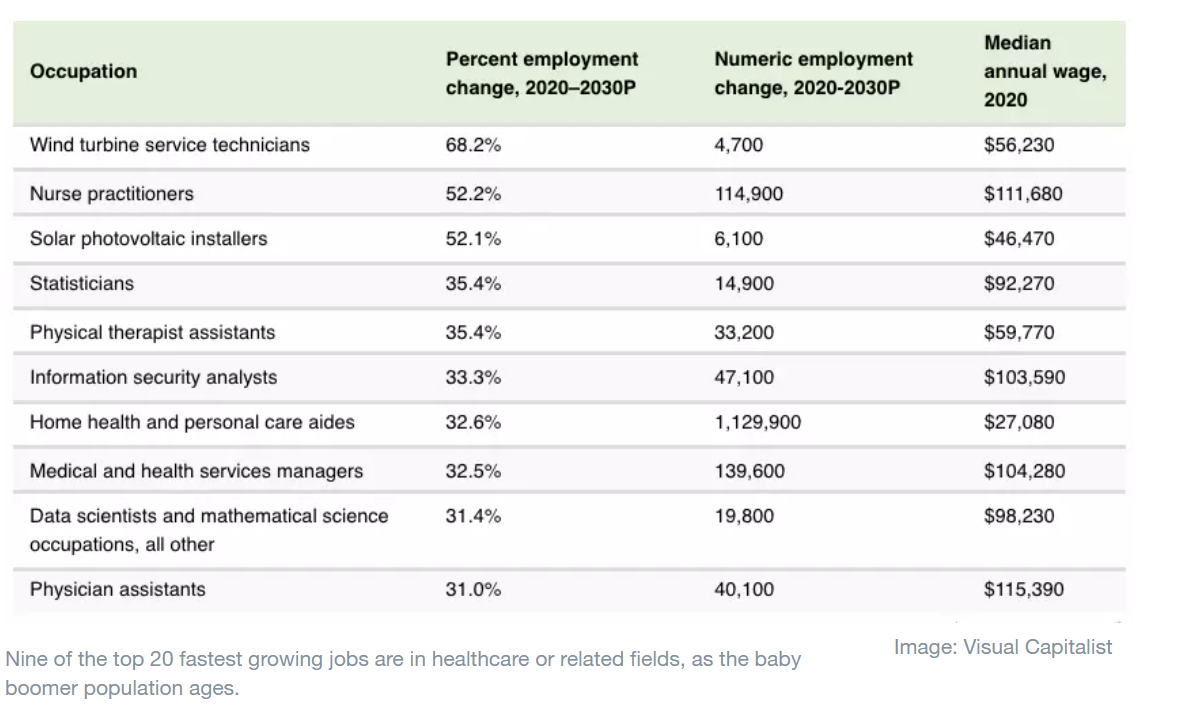Click the caption about healthcare jobs

(402, 674)
